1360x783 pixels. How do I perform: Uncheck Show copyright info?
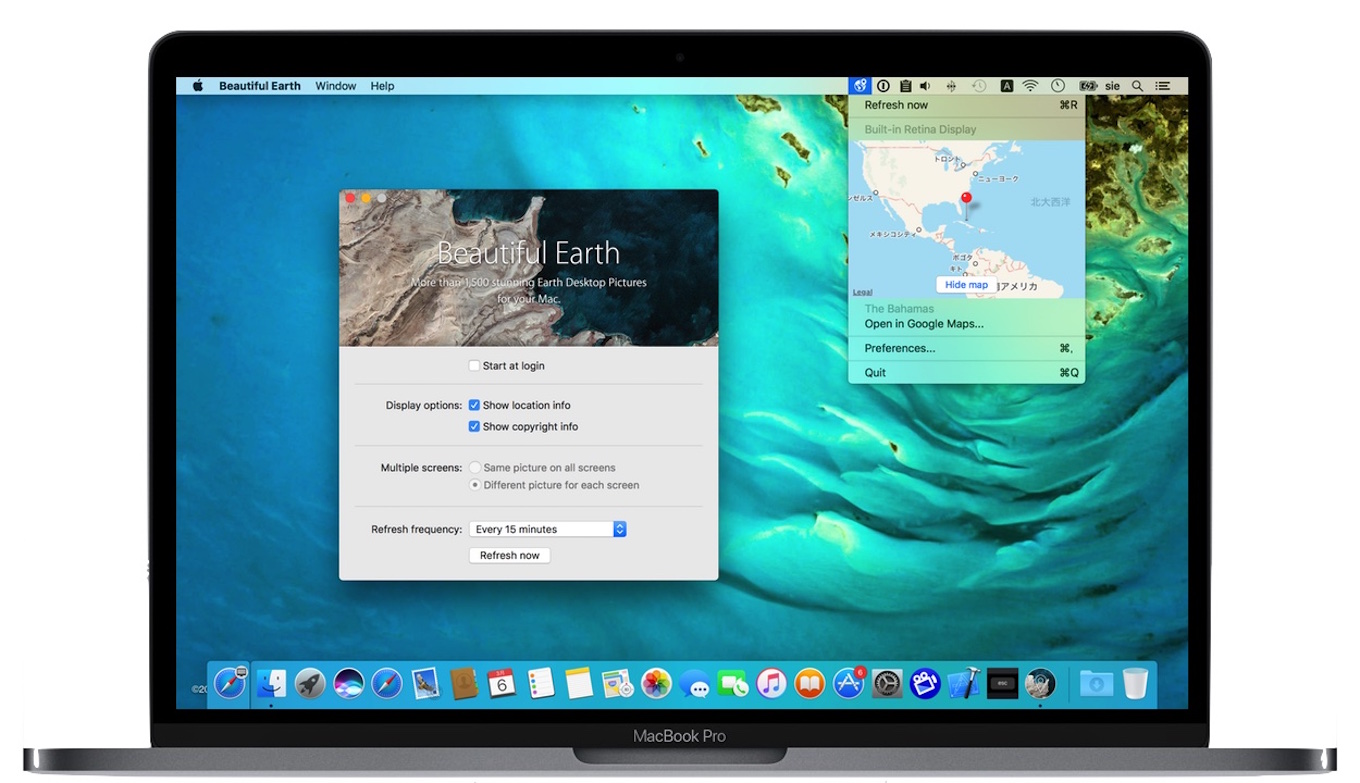[474, 426]
